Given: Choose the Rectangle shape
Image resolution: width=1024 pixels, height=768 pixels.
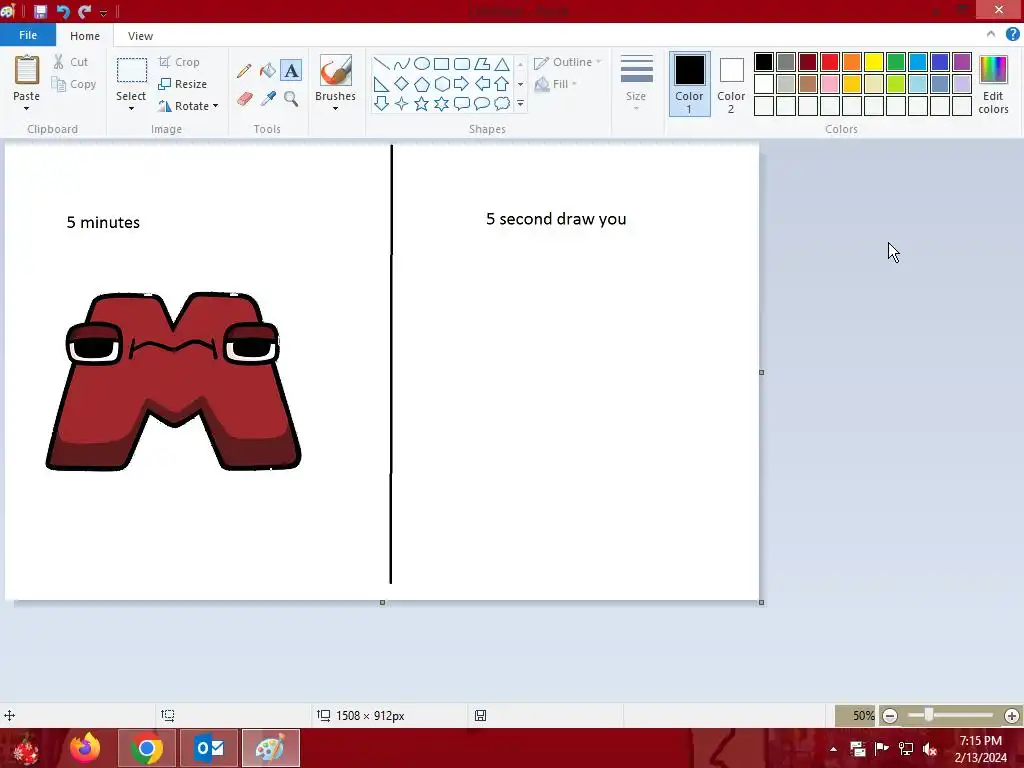Looking at the screenshot, I should coord(441,63).
